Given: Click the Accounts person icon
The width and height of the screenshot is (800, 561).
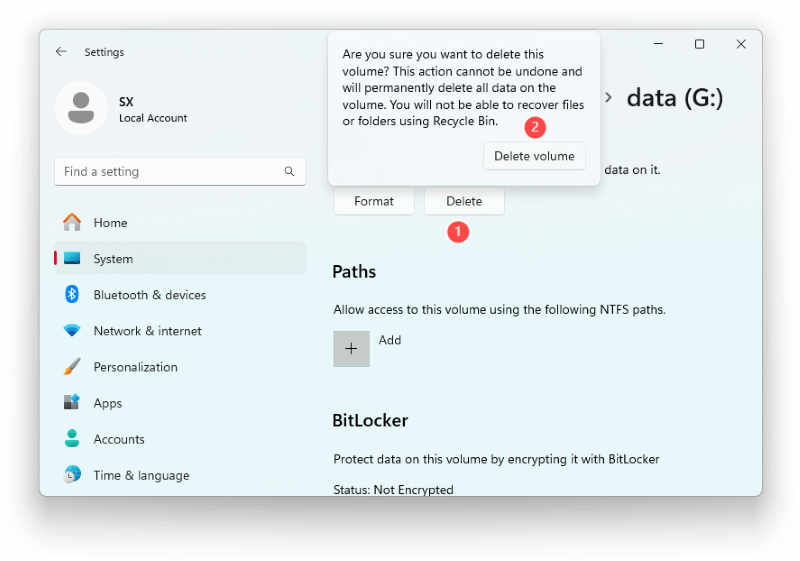Looking at the screenshot, I should pos(72,439).
